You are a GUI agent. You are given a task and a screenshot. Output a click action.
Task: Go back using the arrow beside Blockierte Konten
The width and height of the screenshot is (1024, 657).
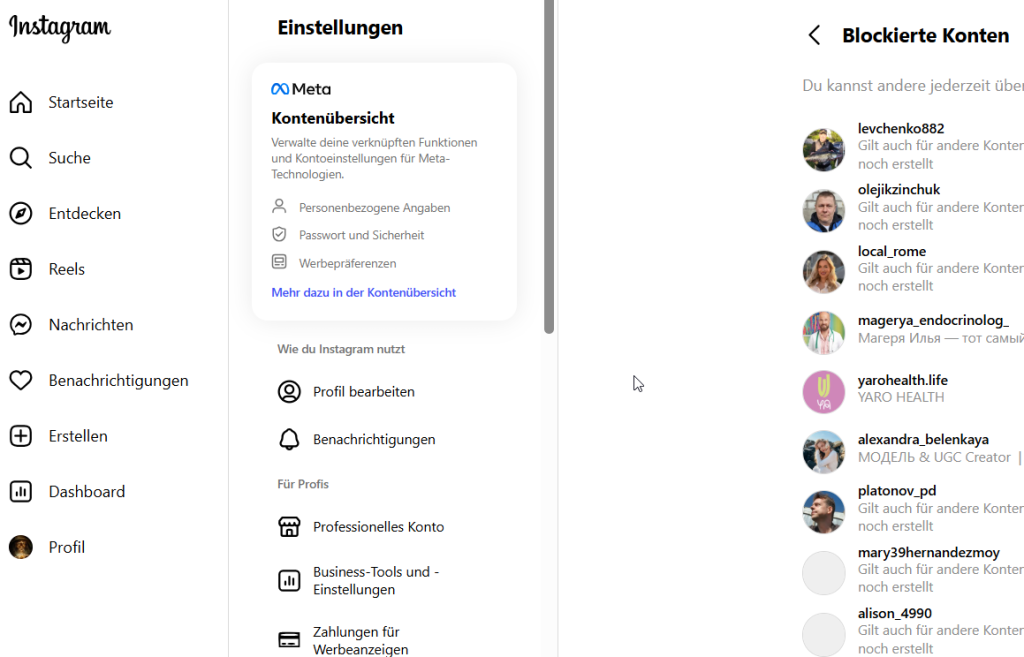tap(814, 36)
